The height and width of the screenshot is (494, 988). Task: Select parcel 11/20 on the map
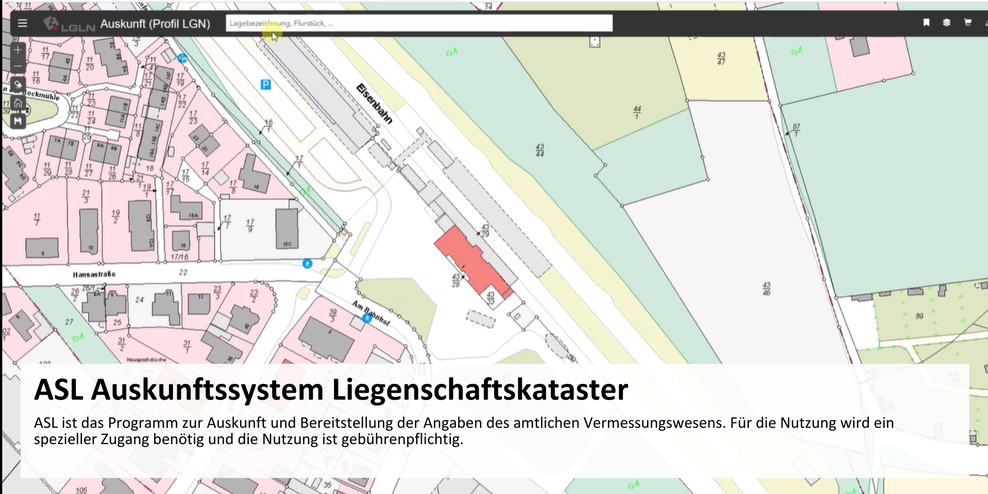[89, 63]
